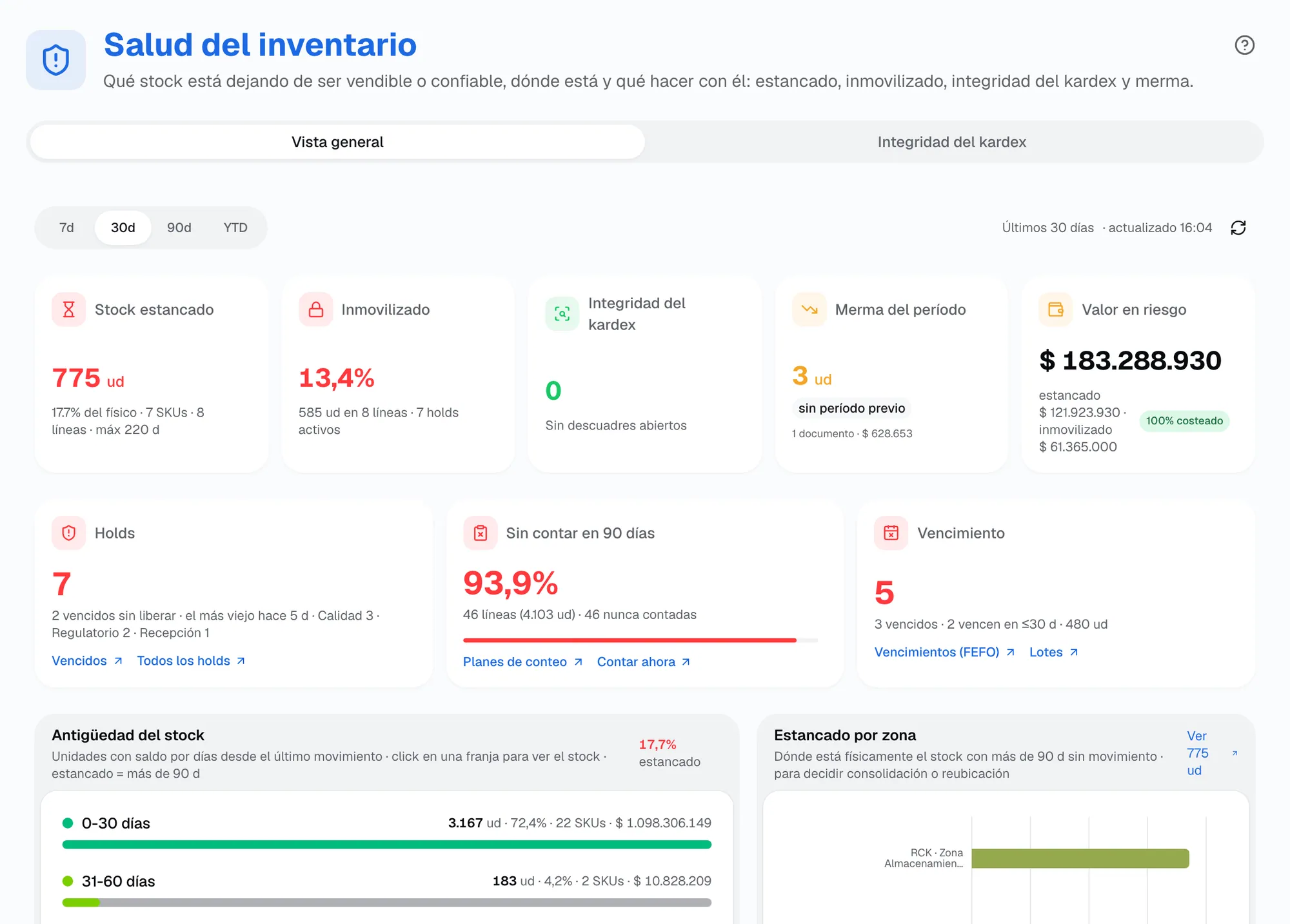Viewport: 1290px width, 924px height.
Task: Open the help question-mark icon
Action: tap(1244, 45)
